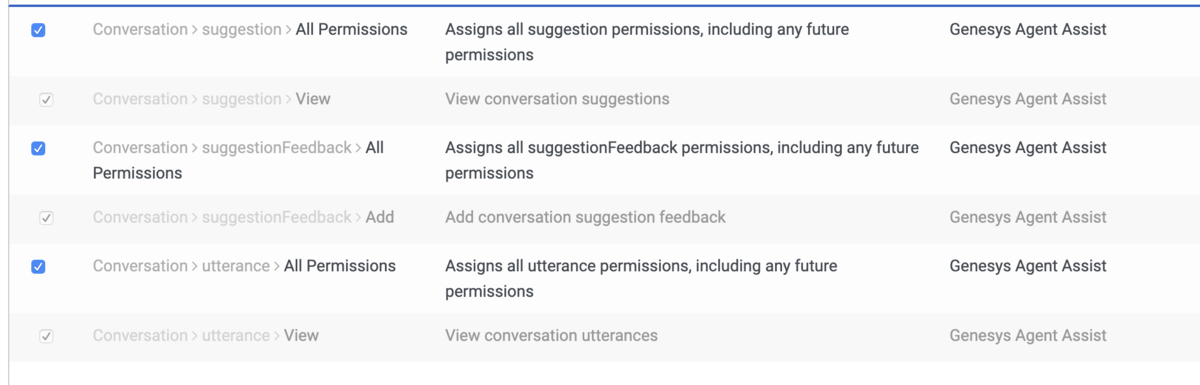Screen dimensions: 1200x385
Task: Click 'View conversation utterances' description text
Action: coord(551,335)
